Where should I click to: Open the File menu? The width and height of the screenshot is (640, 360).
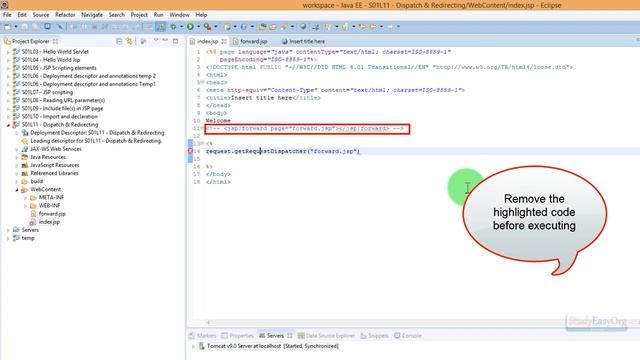pyautogui.click(x=7, y=15)
